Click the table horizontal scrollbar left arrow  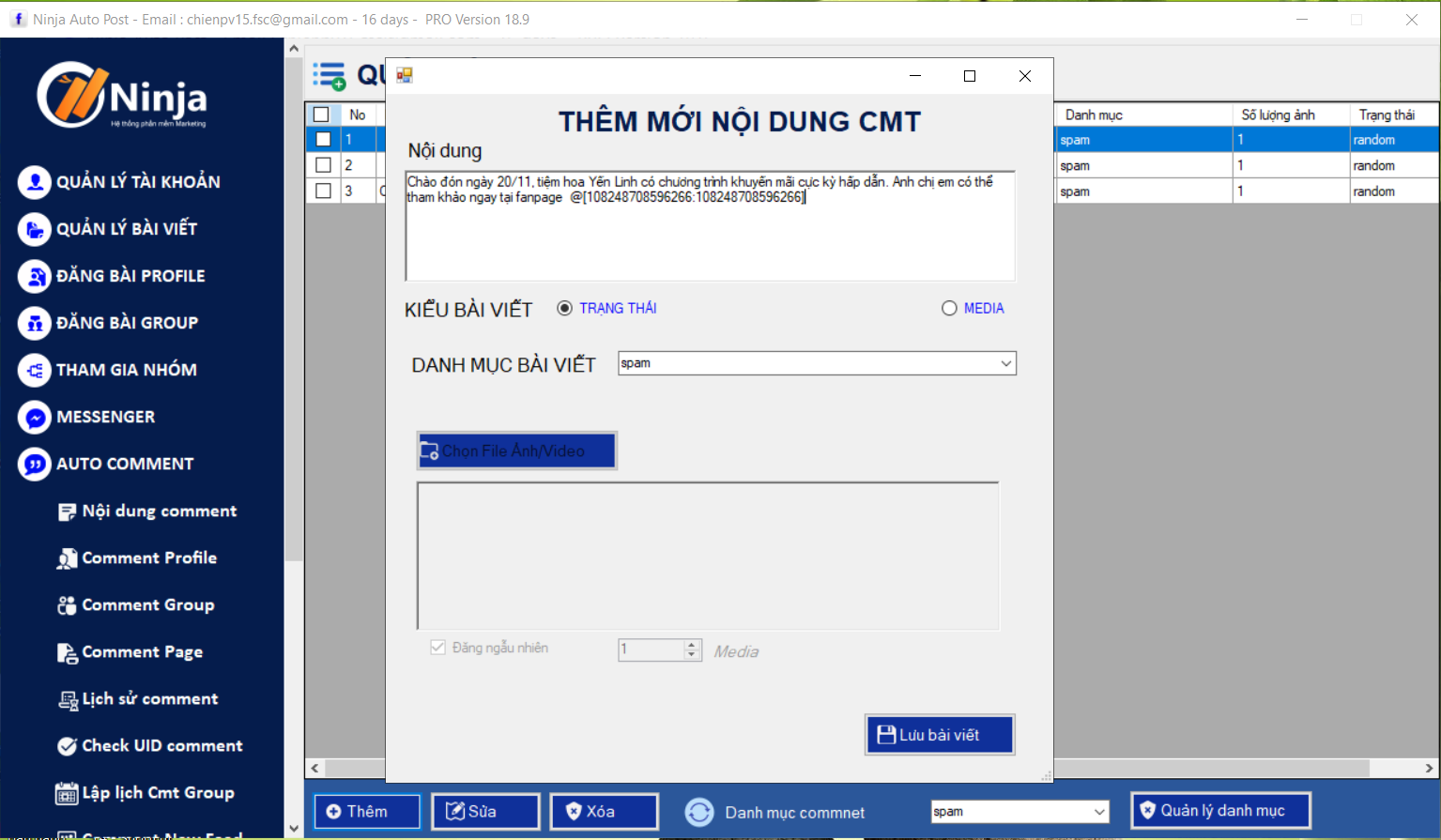pyautogui.click(x=315, y=768)
